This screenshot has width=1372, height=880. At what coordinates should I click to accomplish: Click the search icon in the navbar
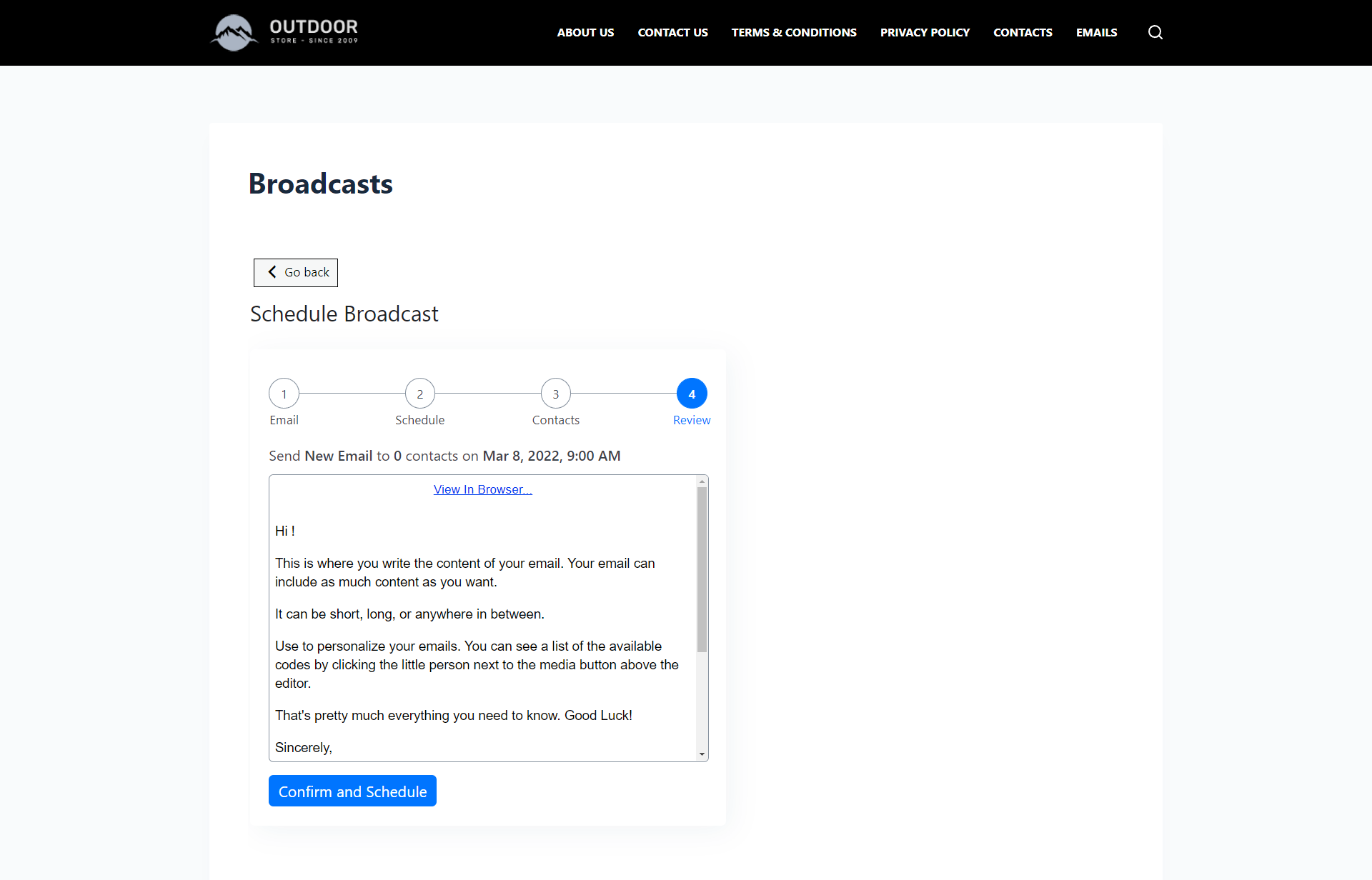pos(1155,32)
